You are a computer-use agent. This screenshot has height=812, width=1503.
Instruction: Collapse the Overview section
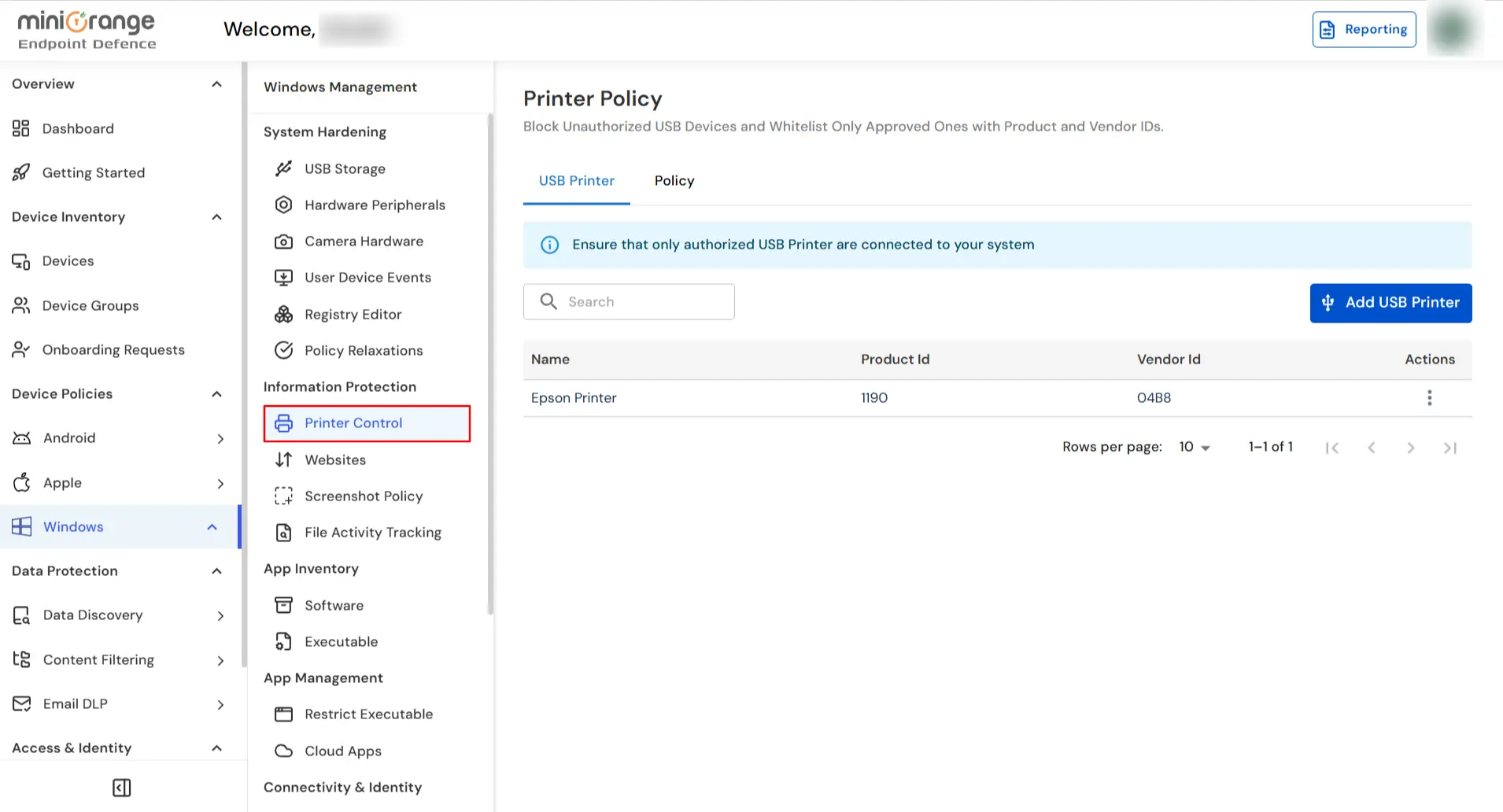pos(216,84)
